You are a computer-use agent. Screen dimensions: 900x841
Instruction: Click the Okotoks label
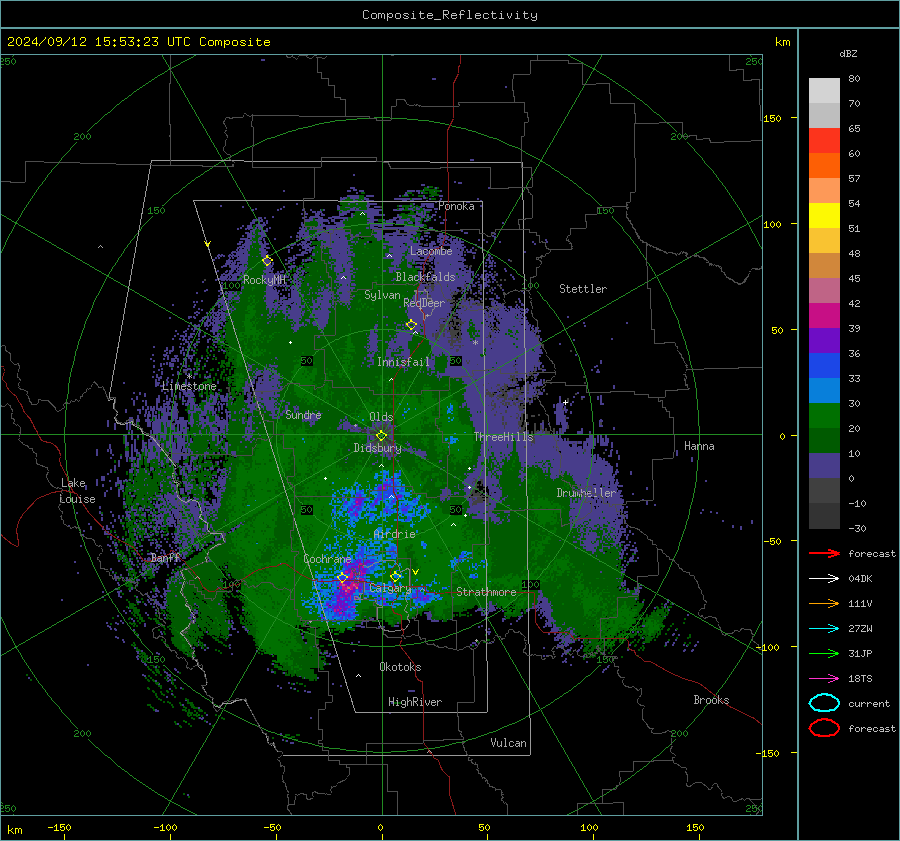click(400, 666)
